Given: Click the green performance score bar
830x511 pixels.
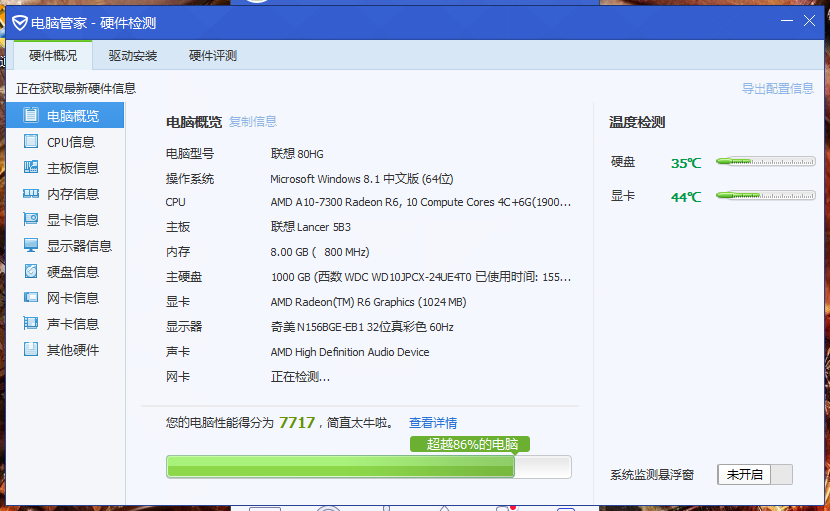Looking at the screenshot, I should (x=368, y=467).
